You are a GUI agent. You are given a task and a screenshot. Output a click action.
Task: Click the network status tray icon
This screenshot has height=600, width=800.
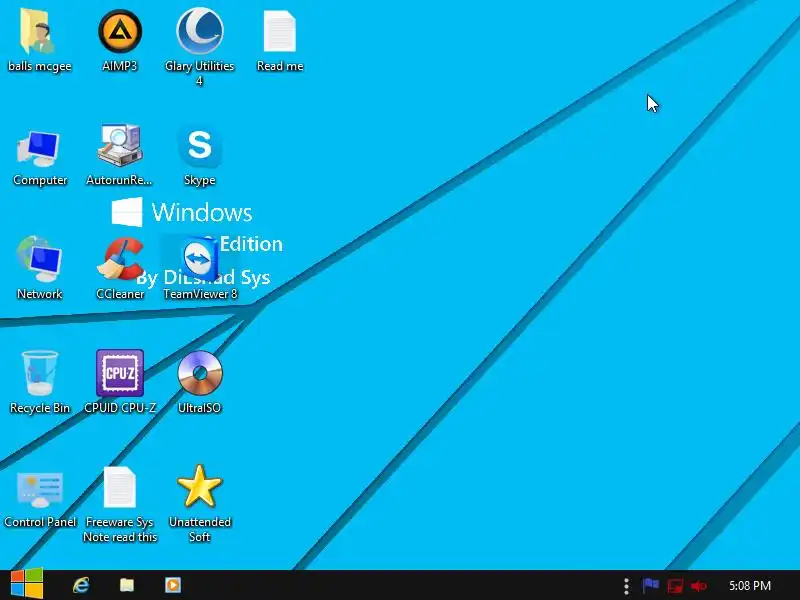tap(675, 586)
